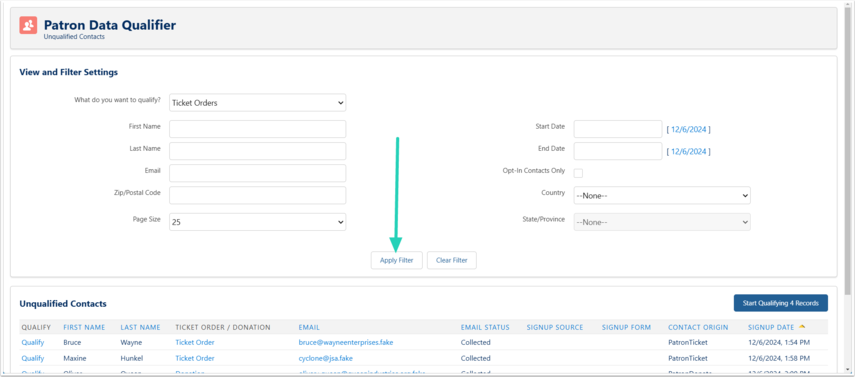Click 'Collected' status in Bruce's row

(x=475, y=343)
